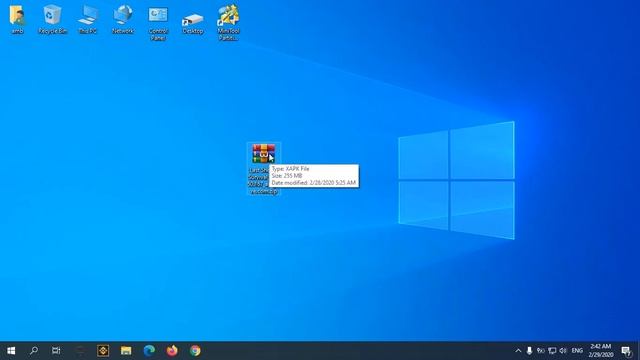
Task: Select the MiniTool Partition shortcut icon
Action: [228, 22]
